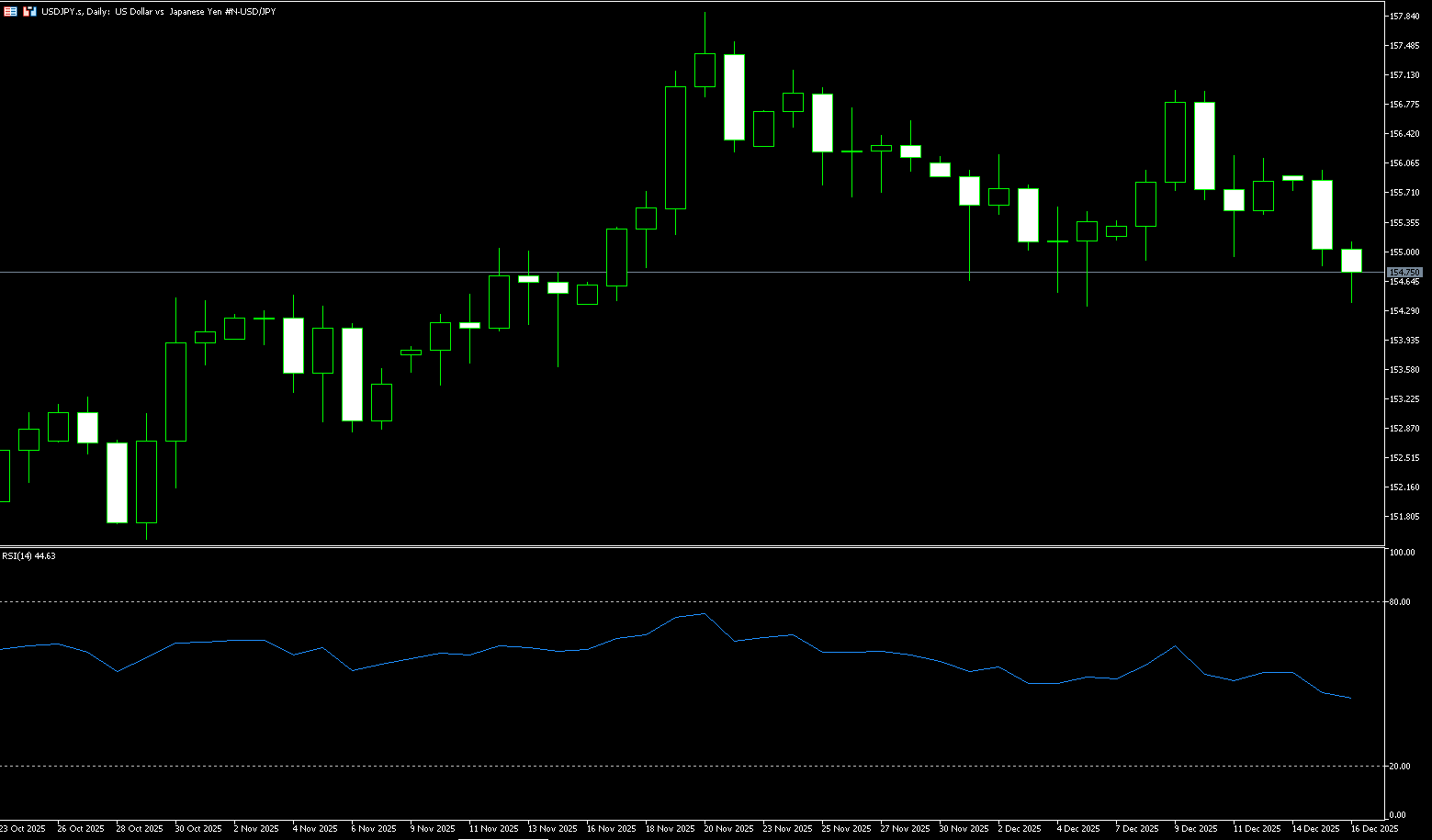Click the 20 Nov 2025 date label
The height and width of the screenshot is (840, 1432).
[729, 828]
